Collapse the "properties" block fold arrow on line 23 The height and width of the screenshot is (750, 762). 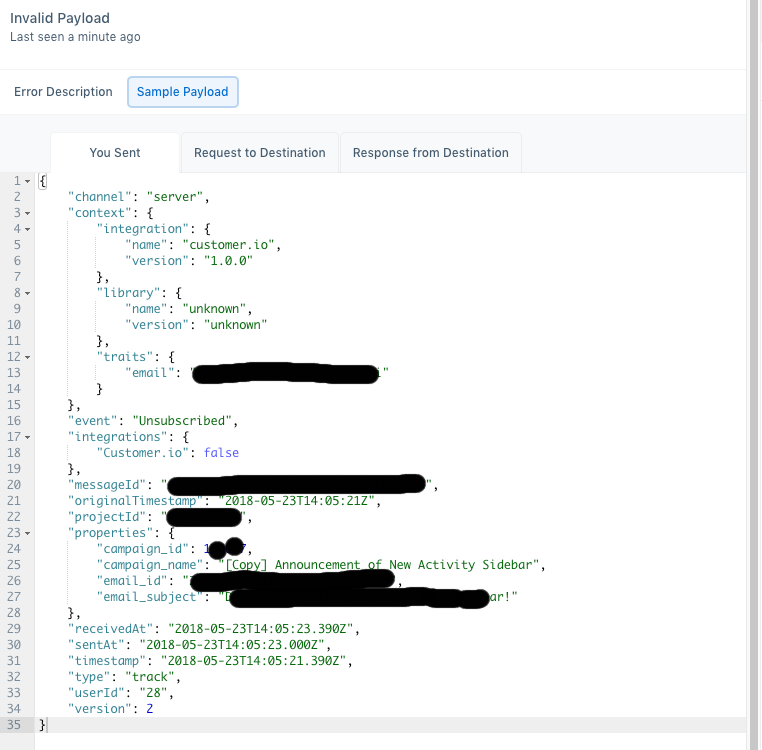28,534
